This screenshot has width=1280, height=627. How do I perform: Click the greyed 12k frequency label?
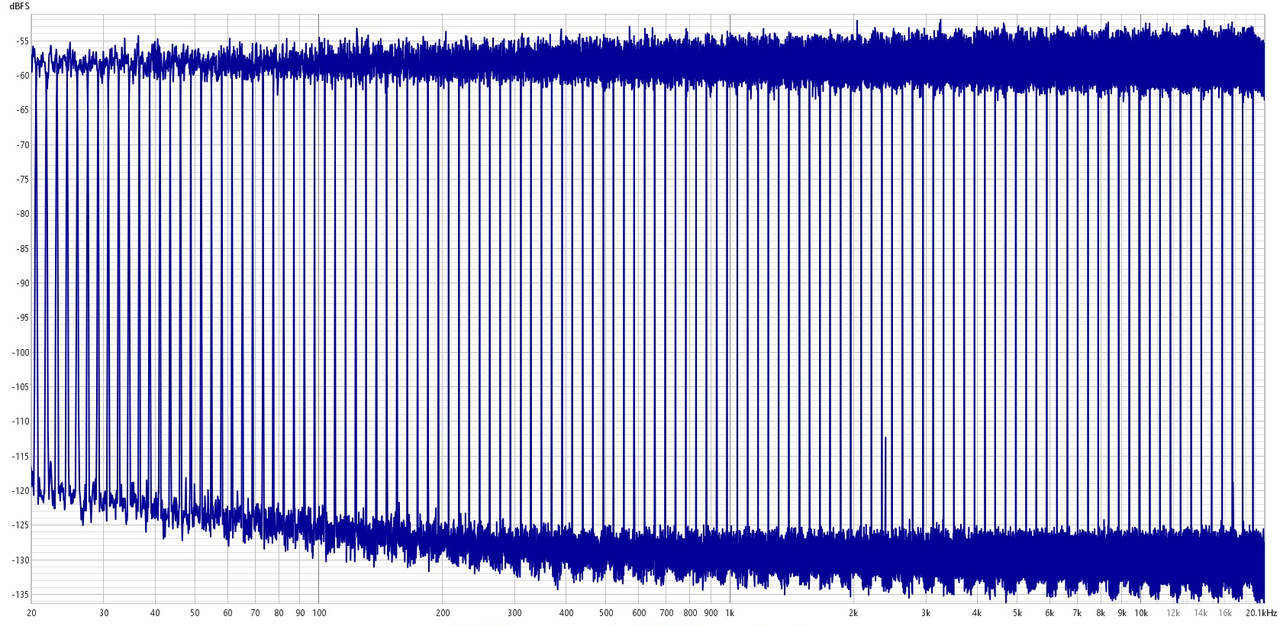[x=1173, y=612]
